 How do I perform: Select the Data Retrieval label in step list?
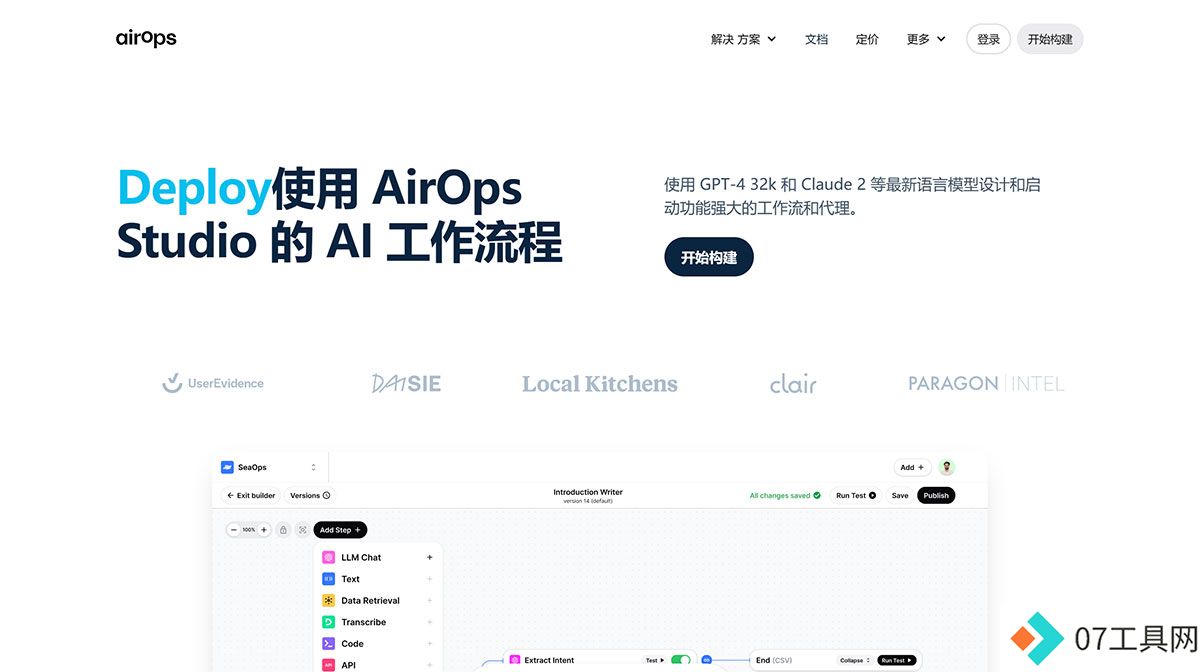pyautogui.click(x=370, y=601)
